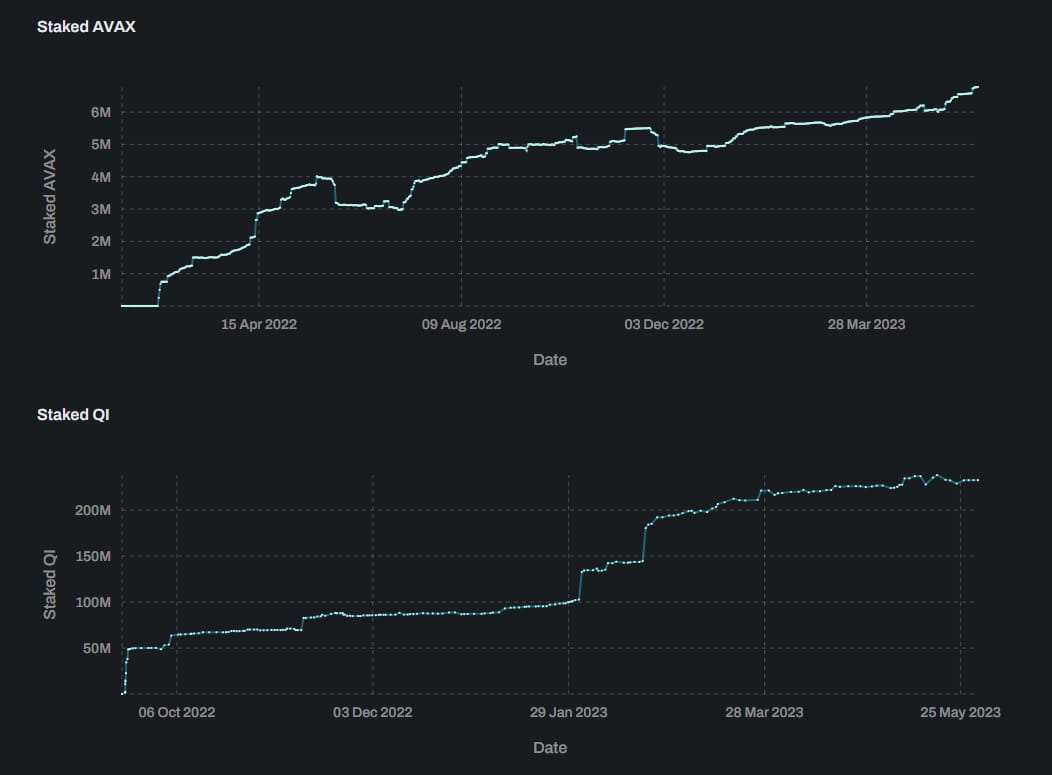1052x775 pixels.
Task: Select the 09 Aug 2022 axis label
Action: tap(460, 324)
